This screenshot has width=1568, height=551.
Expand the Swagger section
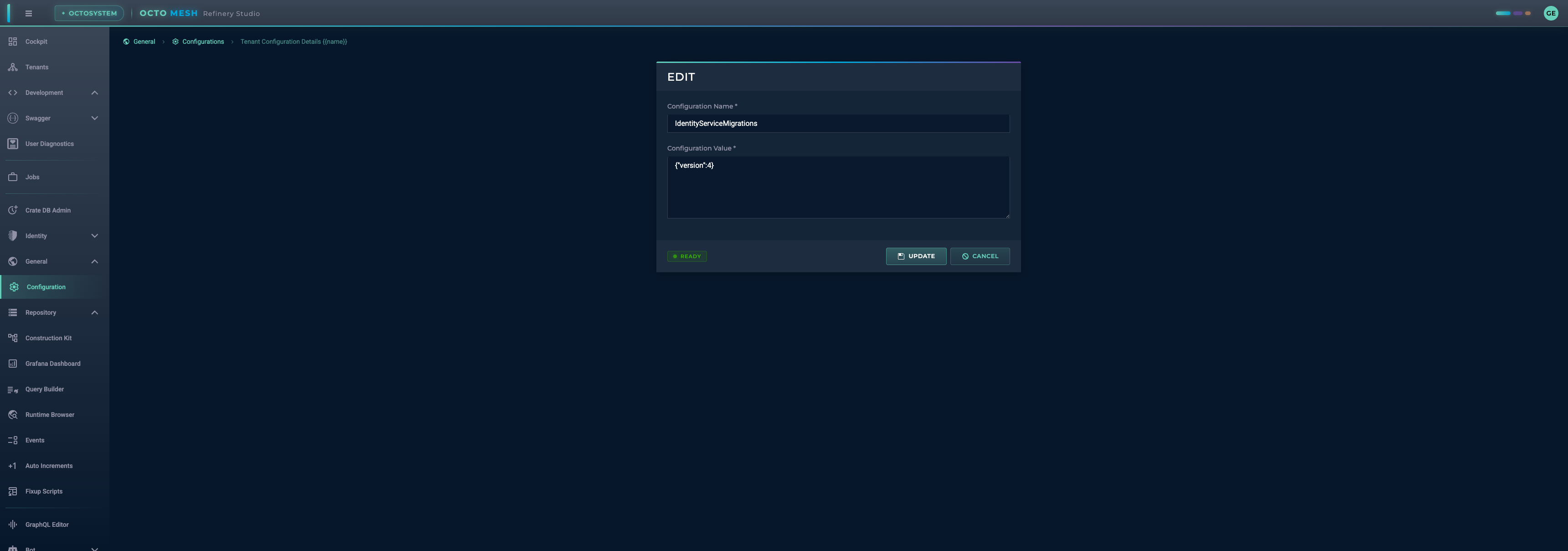(94, 118)
